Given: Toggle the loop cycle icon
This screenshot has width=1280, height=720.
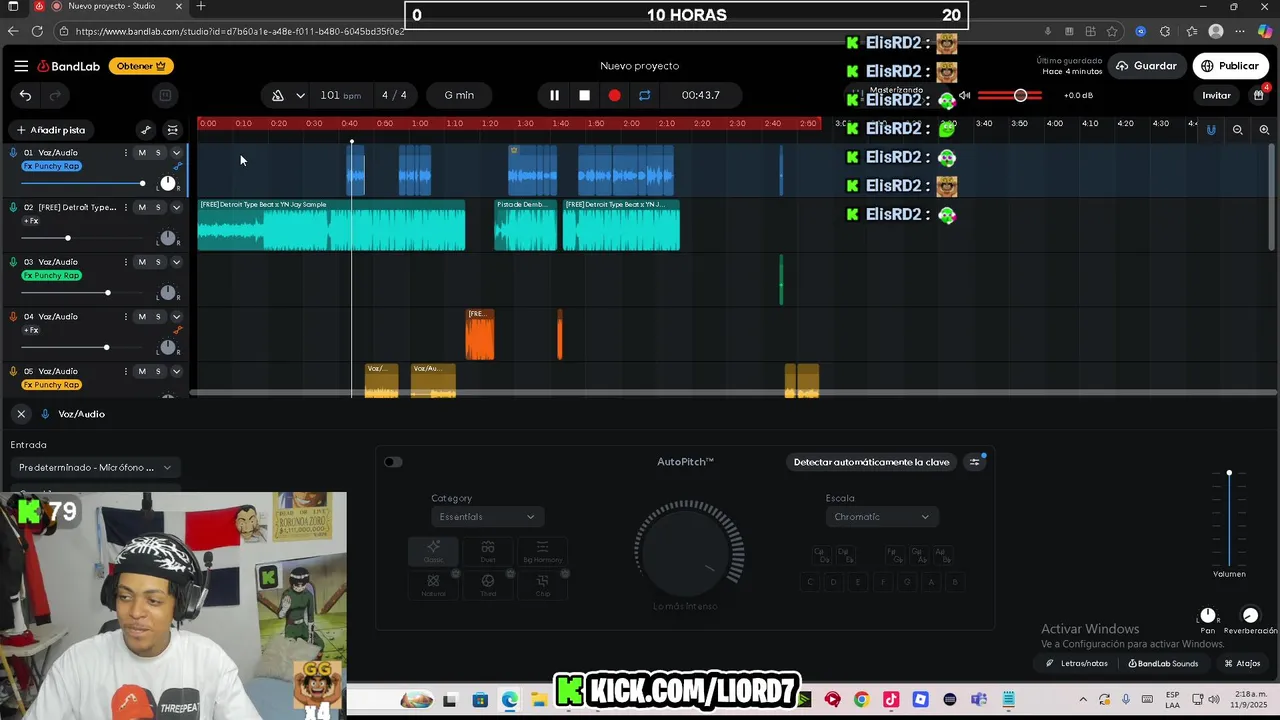Looking at the screenshot, I should [x=644, y=95].
